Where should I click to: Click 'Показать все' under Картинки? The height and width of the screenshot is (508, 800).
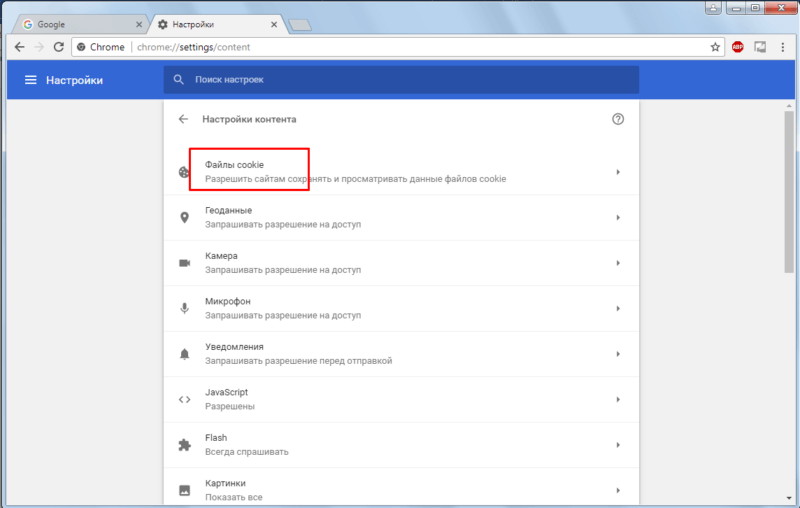point(234,497)
